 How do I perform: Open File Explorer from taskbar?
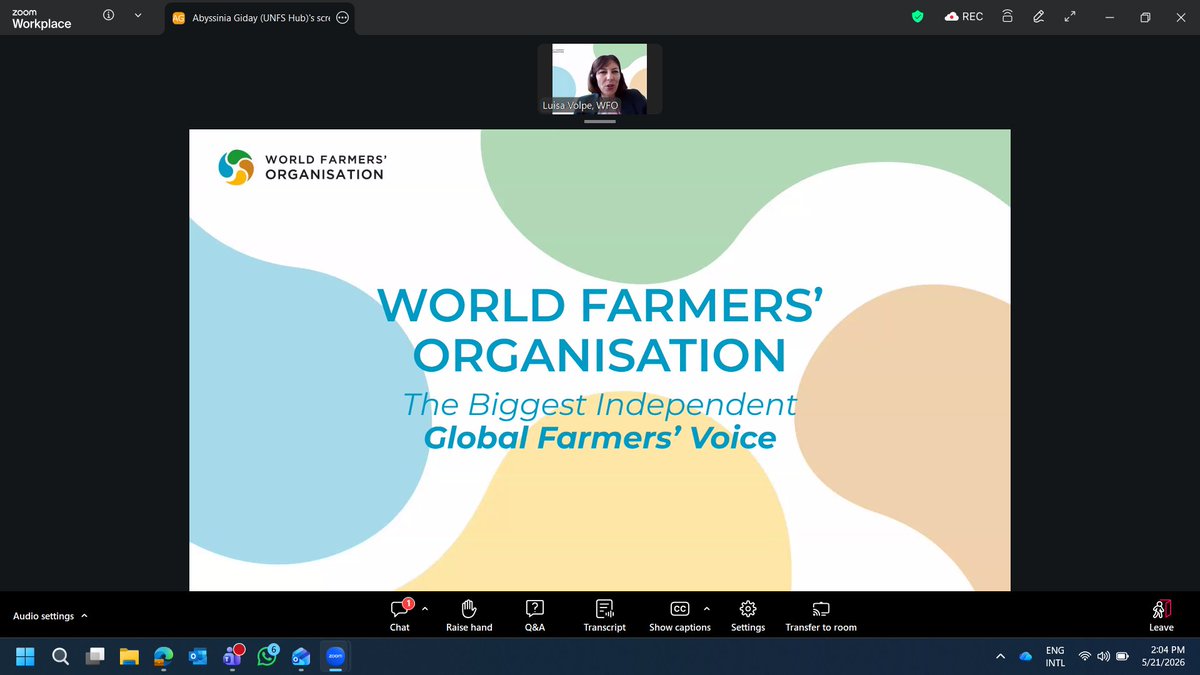click(x=129, y=656)
